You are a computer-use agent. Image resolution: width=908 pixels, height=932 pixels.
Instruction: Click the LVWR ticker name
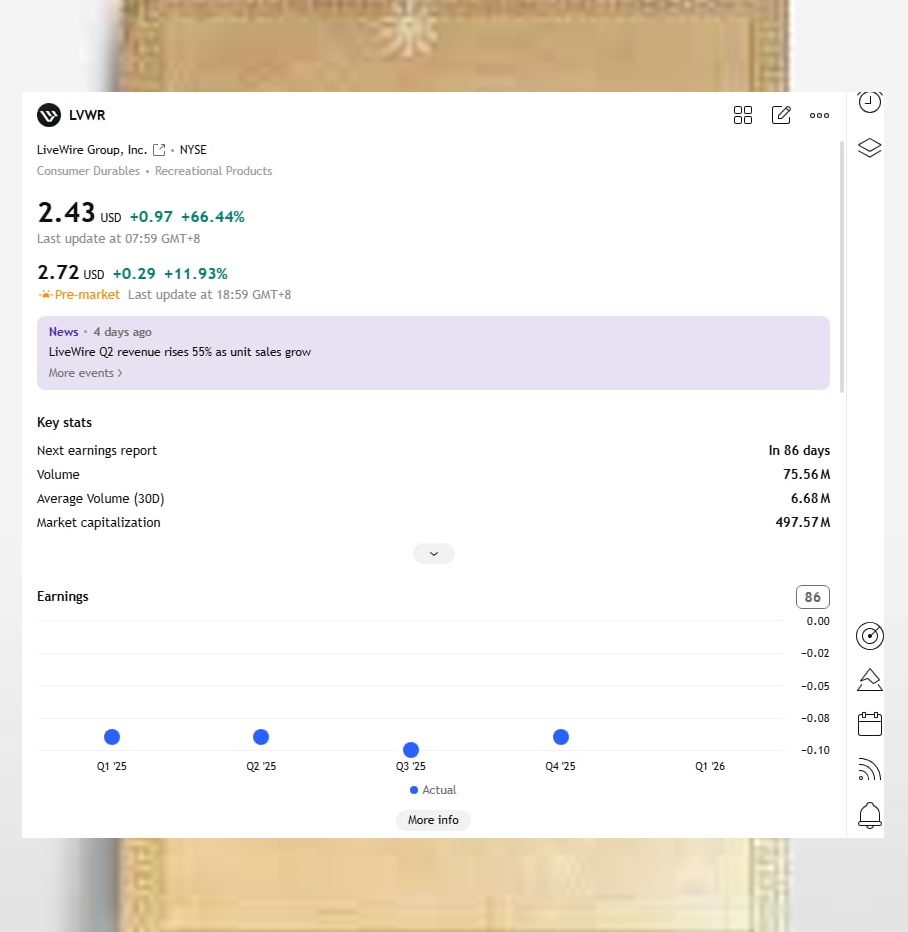87,115
